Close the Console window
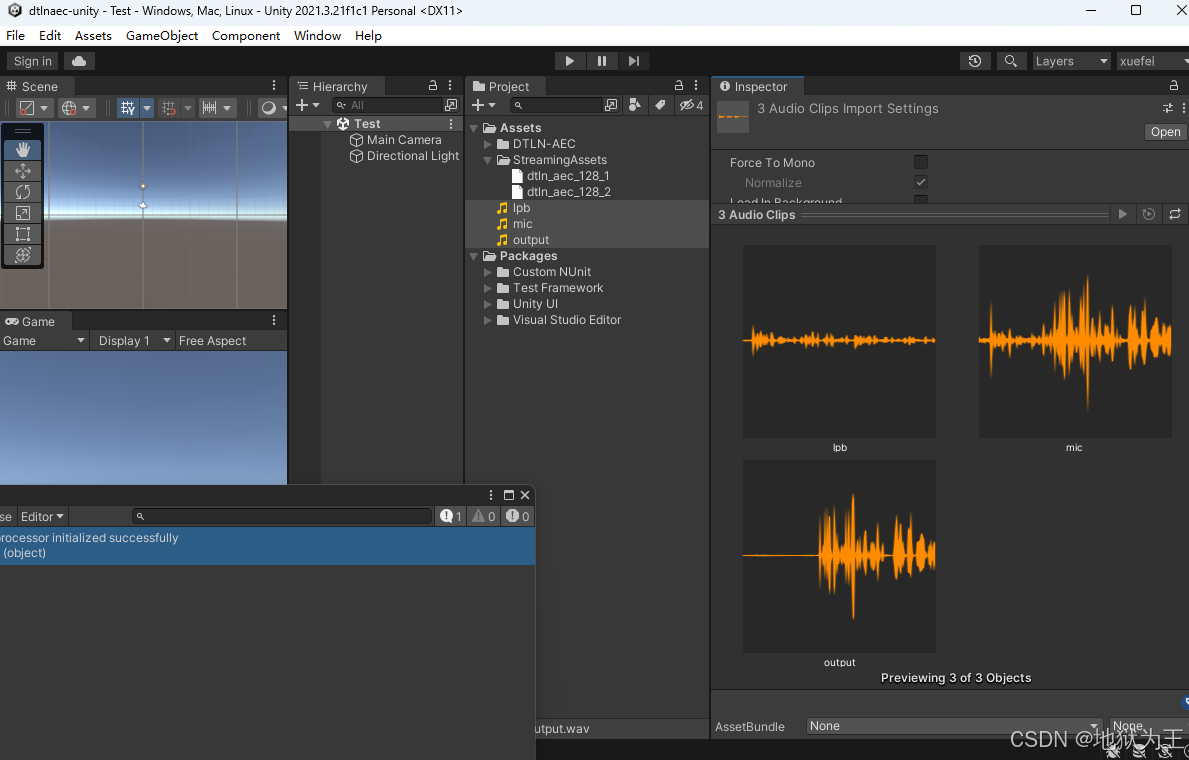1189x760 pixels. pos(525,495)
